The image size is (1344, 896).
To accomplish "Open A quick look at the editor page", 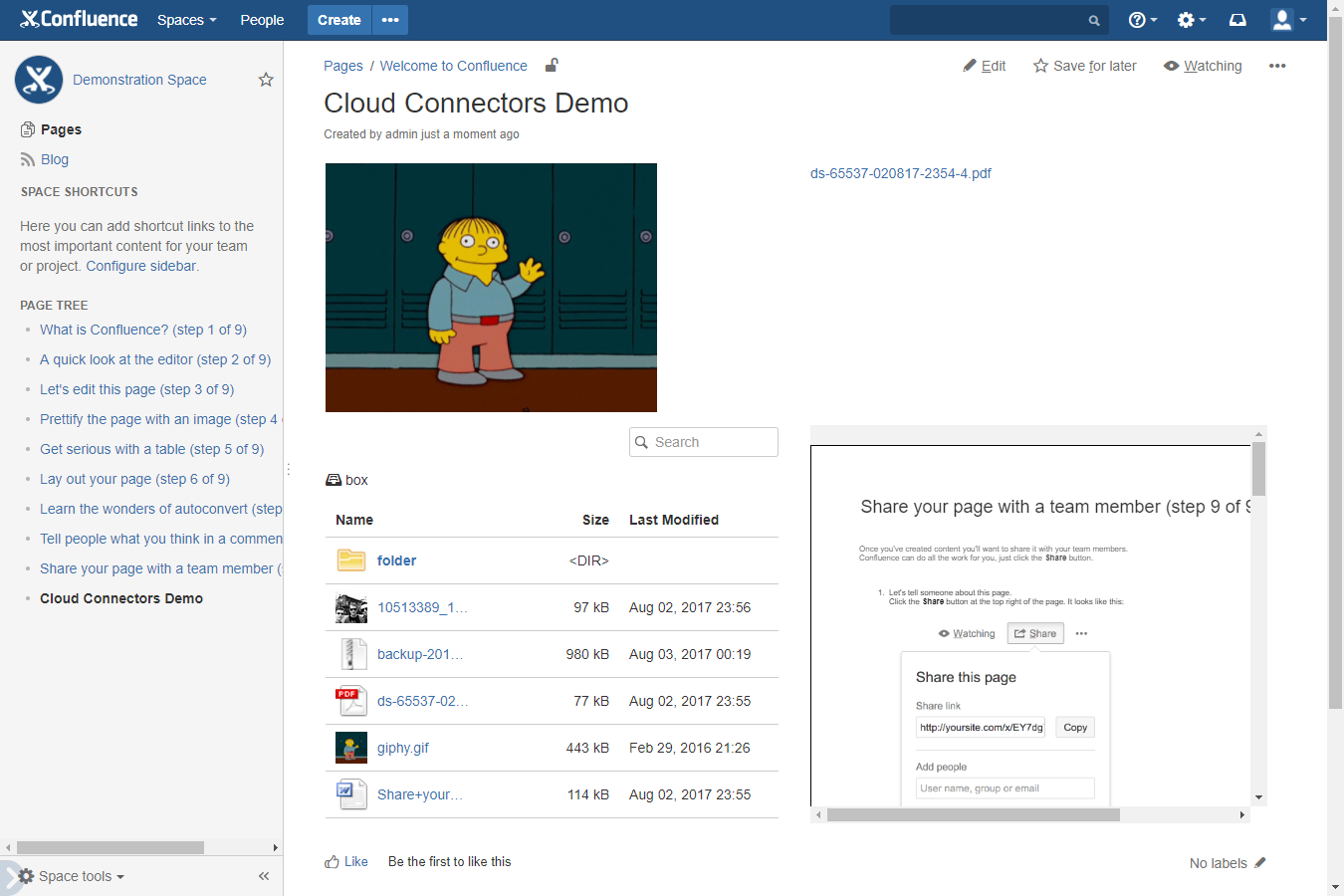I will [x=155, y=359].
